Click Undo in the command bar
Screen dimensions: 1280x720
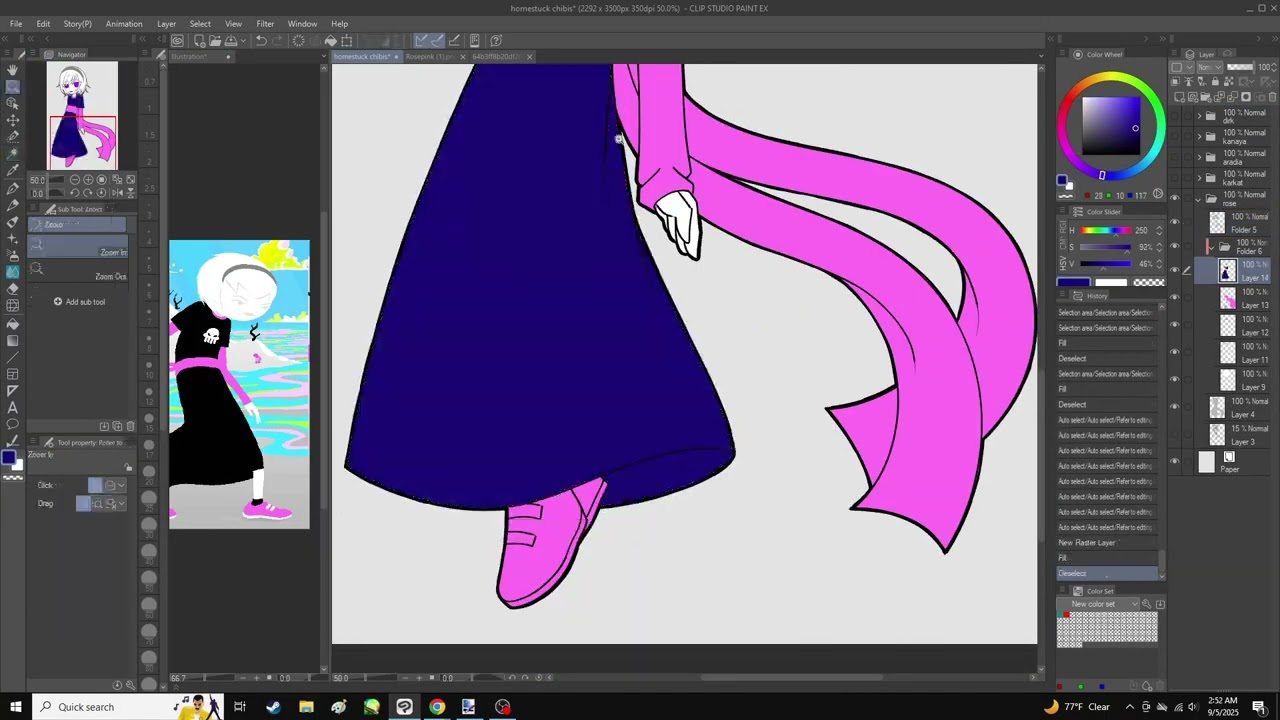(x=261, y=40)
